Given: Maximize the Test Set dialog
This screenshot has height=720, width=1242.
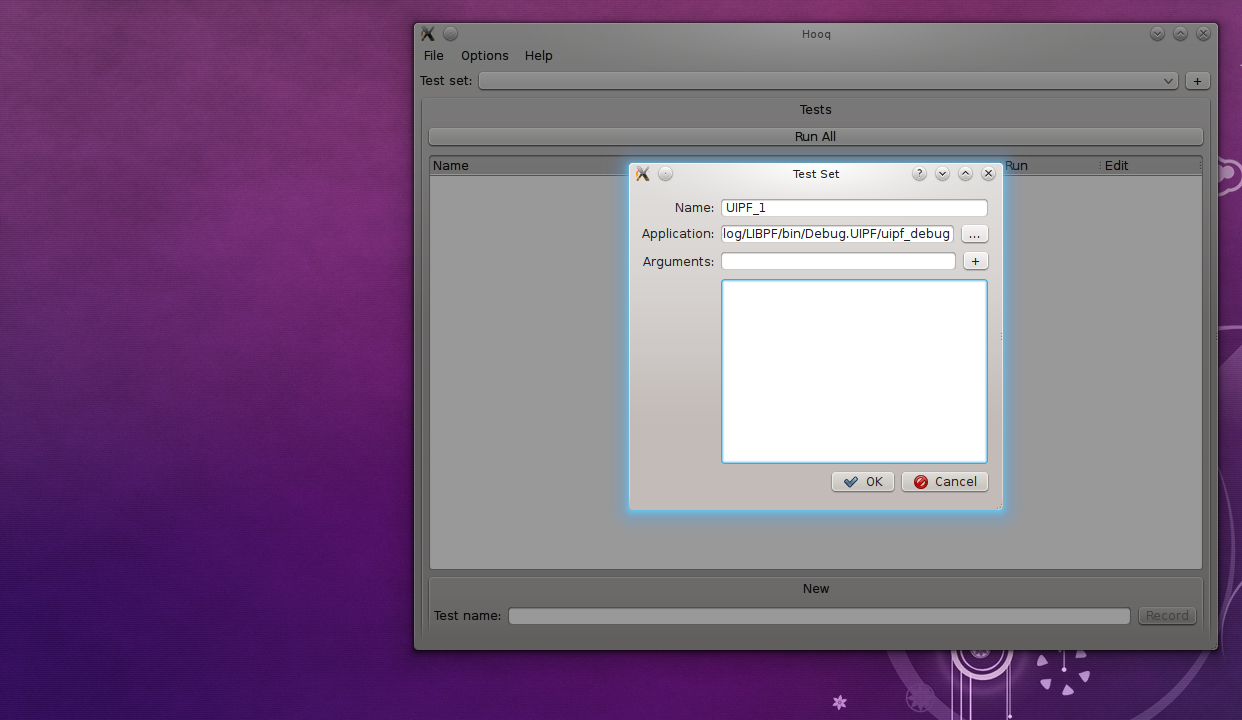Looking at the screenshot, I should [965, 174].
